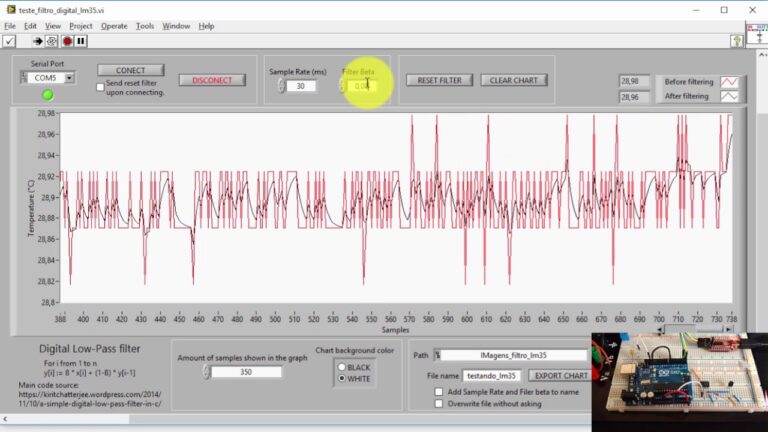The height and width of the screenshot is (432, 768).
Task: Click the window bottom horizontal scrollbar
Action: coord(296,419)
